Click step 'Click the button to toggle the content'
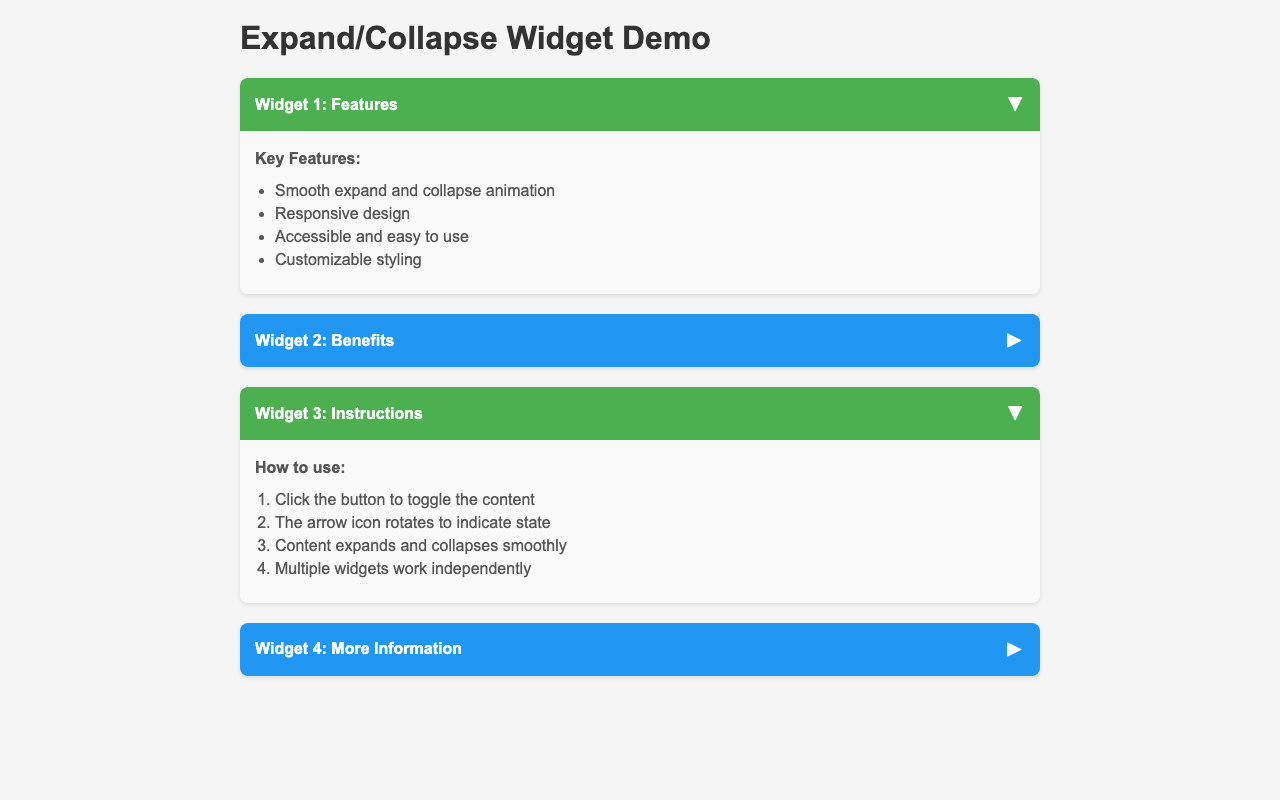1280x800 pixels. [404, 499]
